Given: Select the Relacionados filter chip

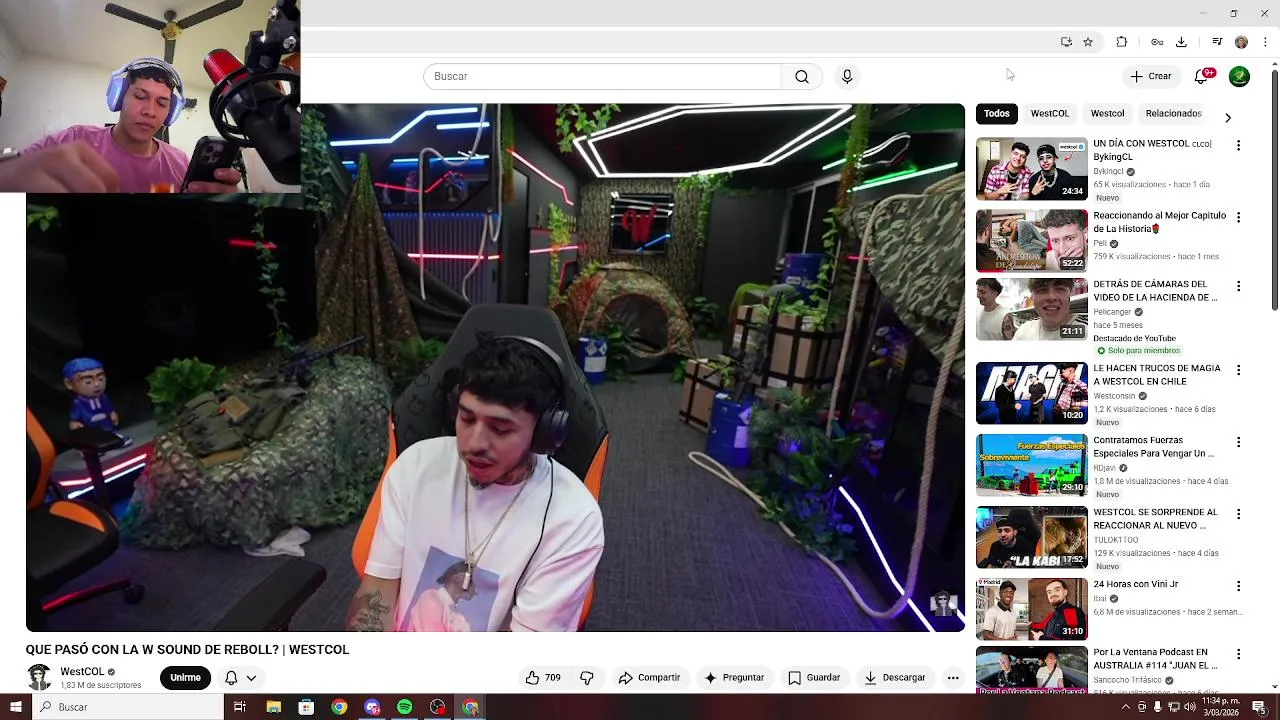Looking at the screenshot, I should tap(1173, 114).
